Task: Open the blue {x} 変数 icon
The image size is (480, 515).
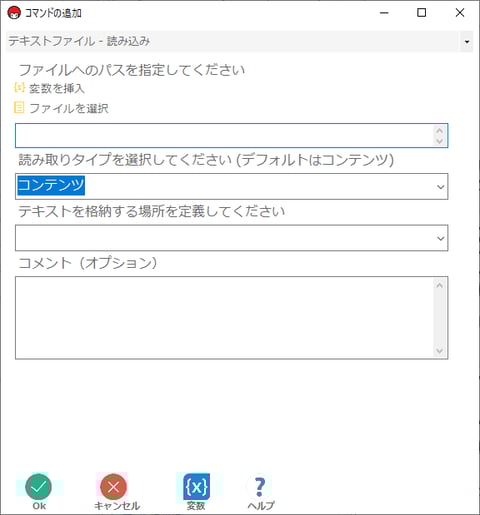Action: (197, 487)
